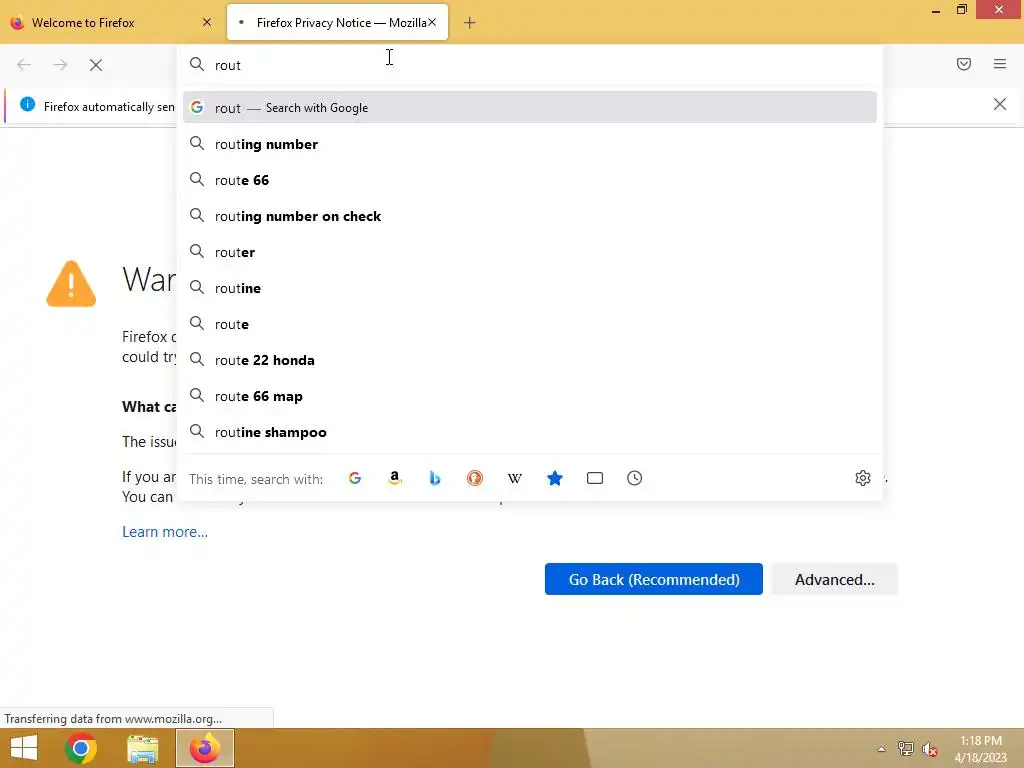This screenshot has width=1024, height=768.
Task: Open the Firefox hamburger application menu
Action: (1000, 64)
